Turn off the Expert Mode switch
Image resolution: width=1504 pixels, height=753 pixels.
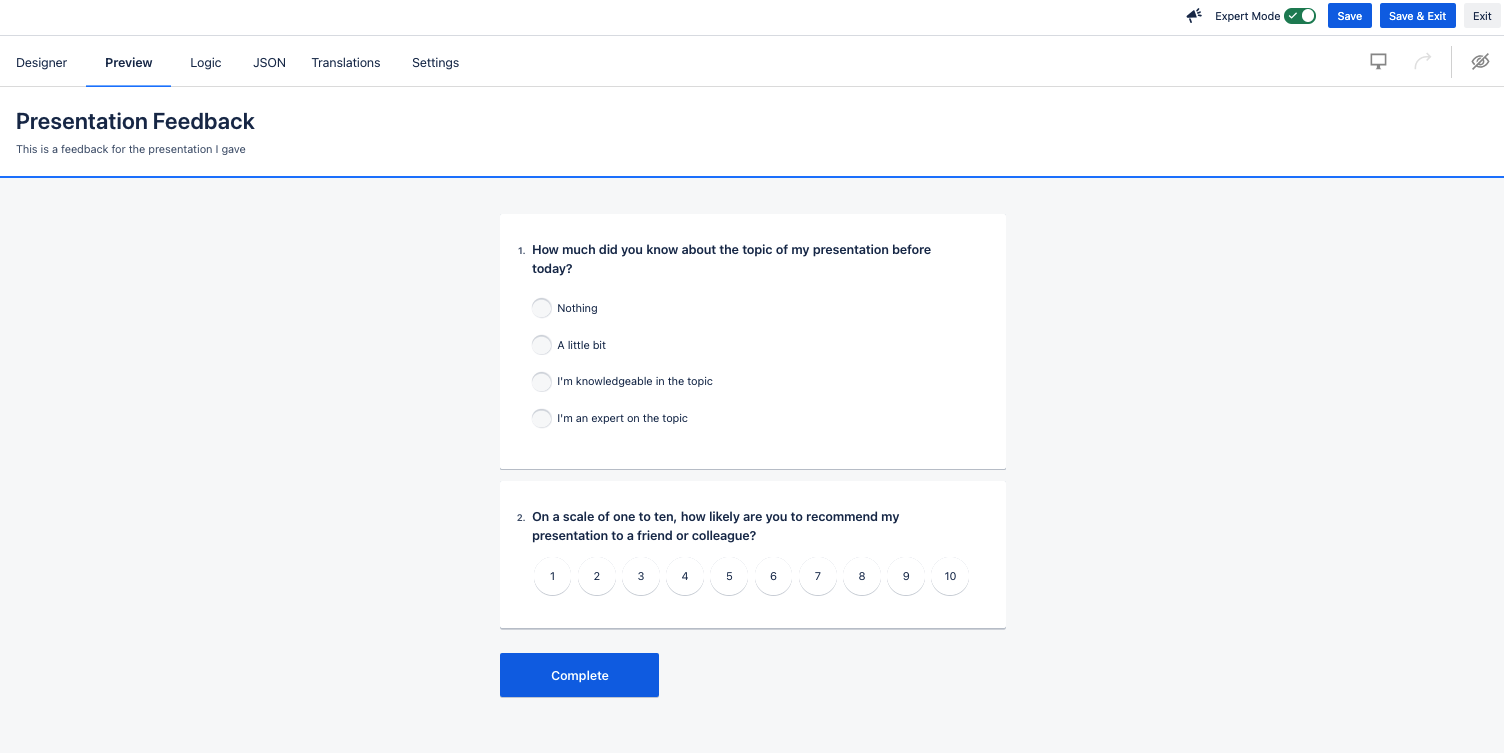click(x=1300, y=16)
